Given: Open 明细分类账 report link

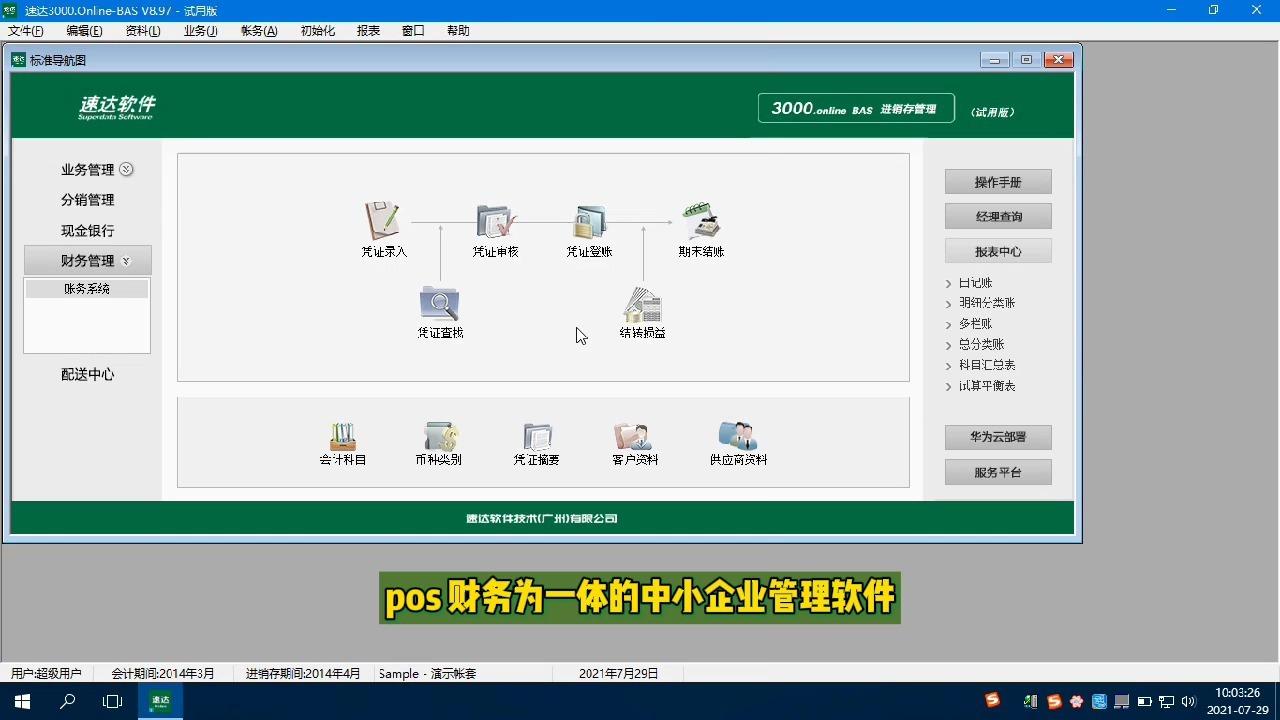Looking at the screenshot, I should pyautogui.click(x=986, y=303).
